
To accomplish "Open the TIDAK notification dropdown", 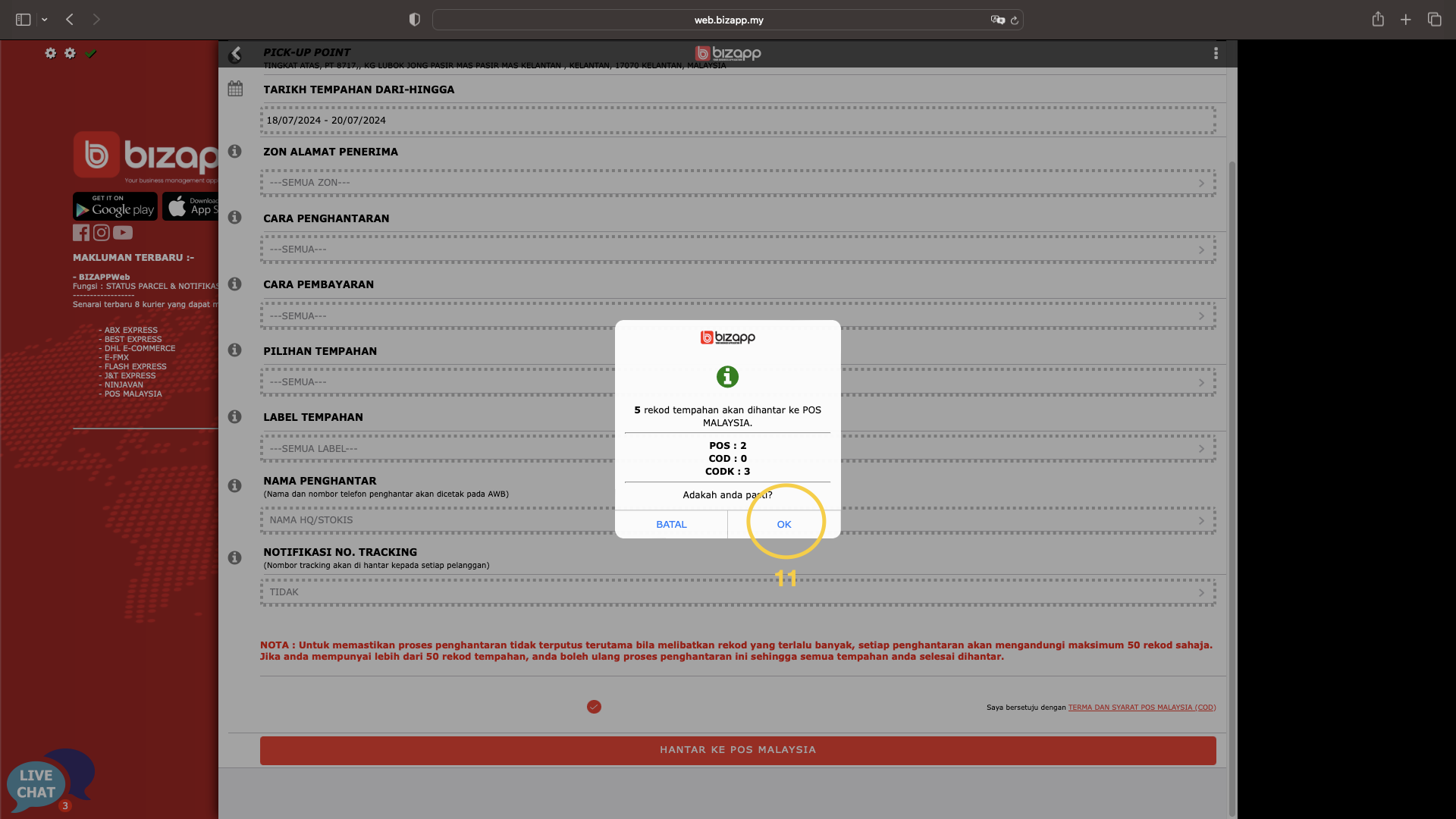I will [x=738, y=592].
